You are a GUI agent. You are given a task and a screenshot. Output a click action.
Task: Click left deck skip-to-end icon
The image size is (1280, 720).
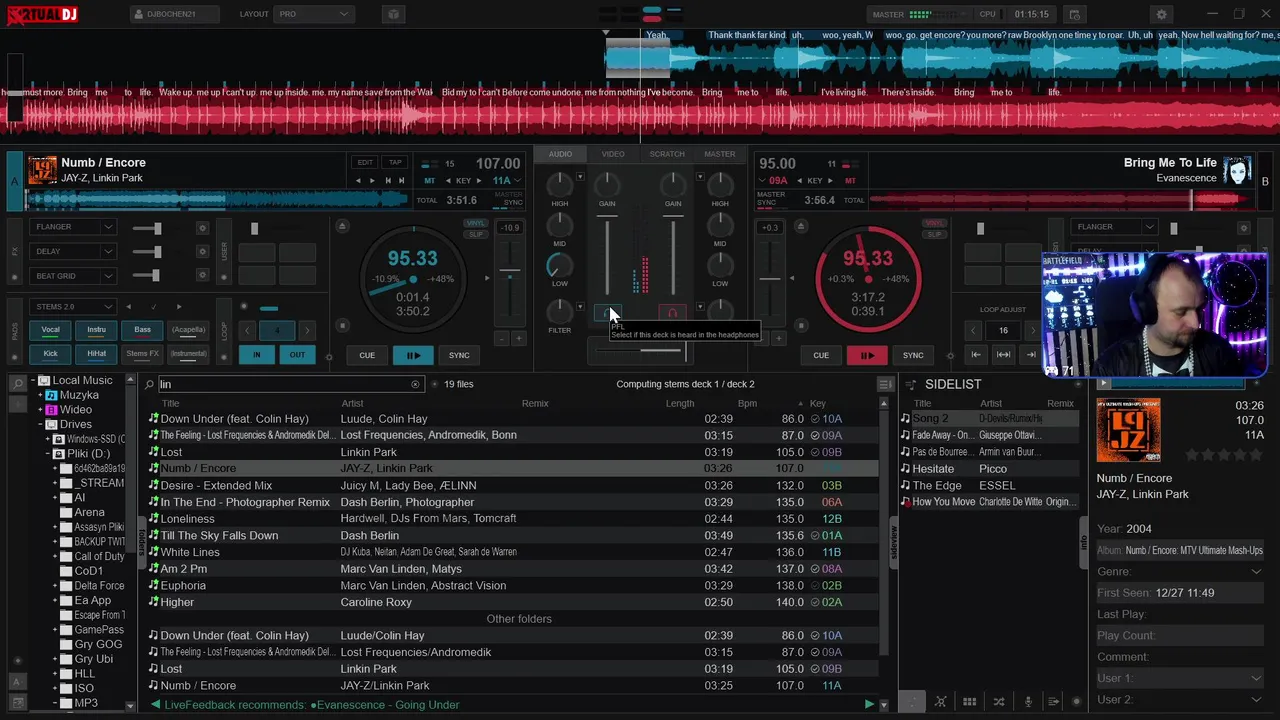[402, 181]
